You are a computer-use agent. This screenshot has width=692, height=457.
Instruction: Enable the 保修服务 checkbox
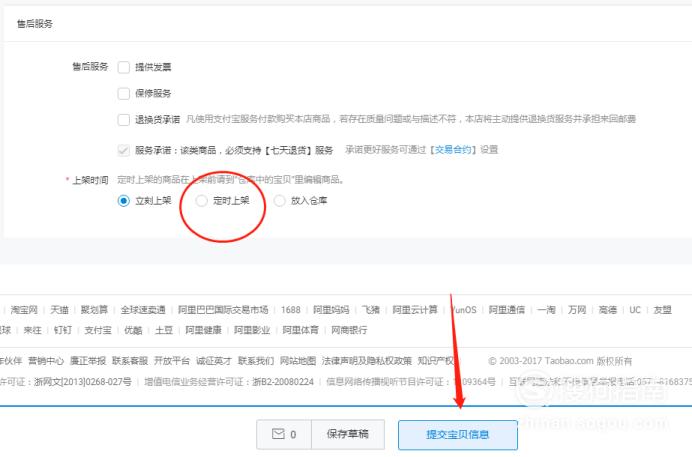click(124, 94)
